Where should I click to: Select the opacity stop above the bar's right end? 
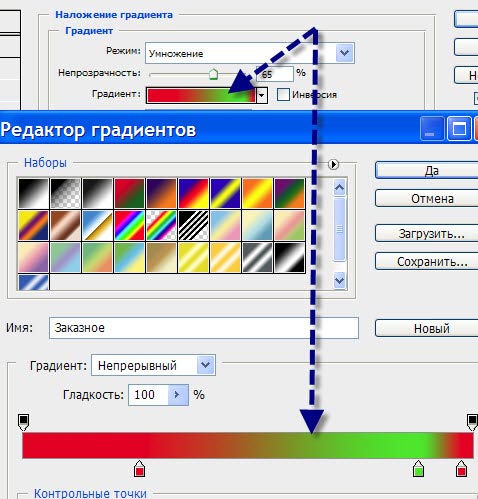coord(472,422)
